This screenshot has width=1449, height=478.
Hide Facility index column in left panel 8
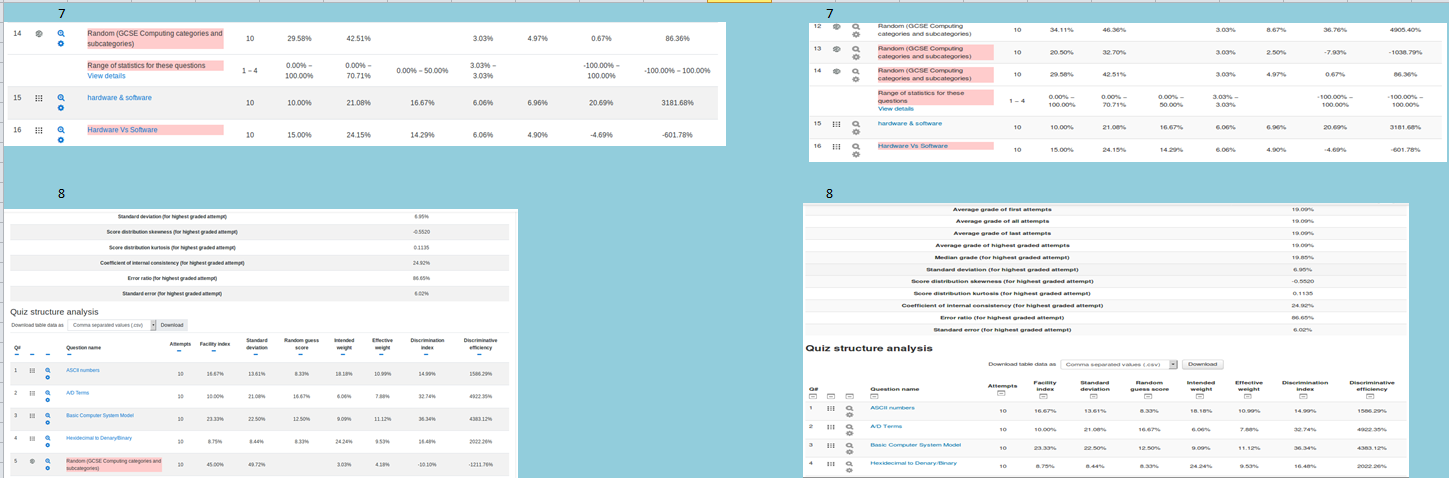214,351
